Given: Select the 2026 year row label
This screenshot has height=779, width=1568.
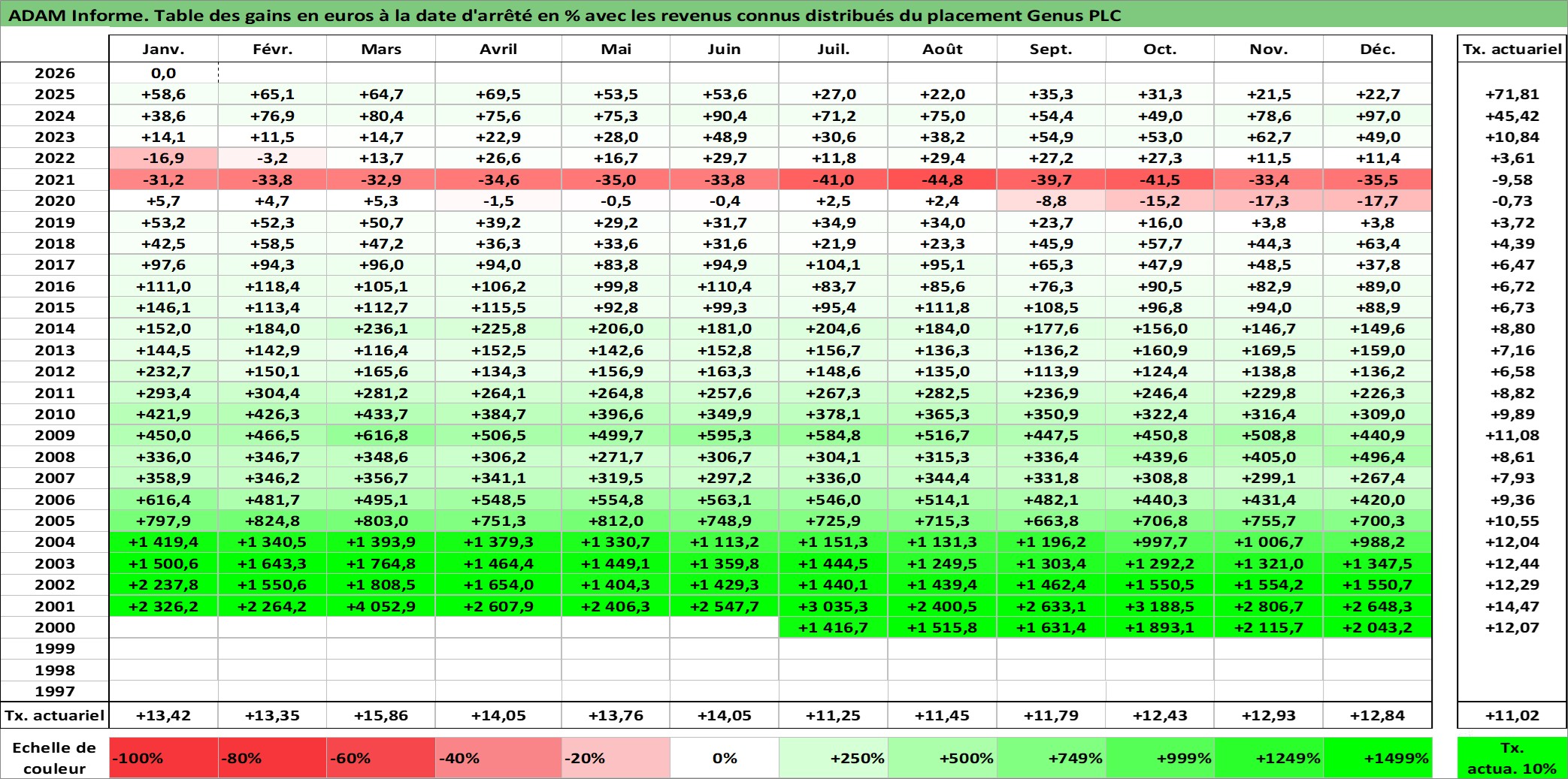Looking at the screenshot, I should (x=55, y=73).
